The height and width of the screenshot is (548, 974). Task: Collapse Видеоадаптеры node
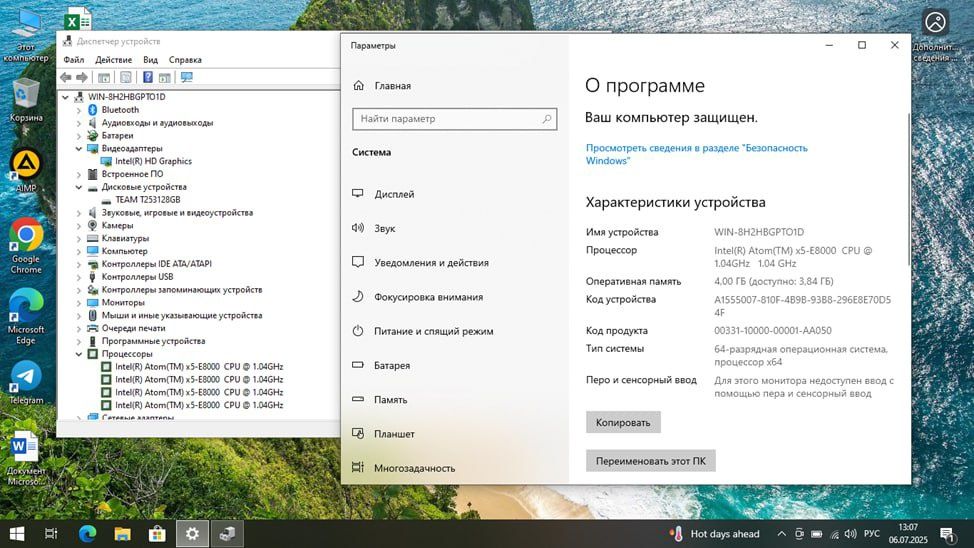pyautogui.click(x=79, y=148)
